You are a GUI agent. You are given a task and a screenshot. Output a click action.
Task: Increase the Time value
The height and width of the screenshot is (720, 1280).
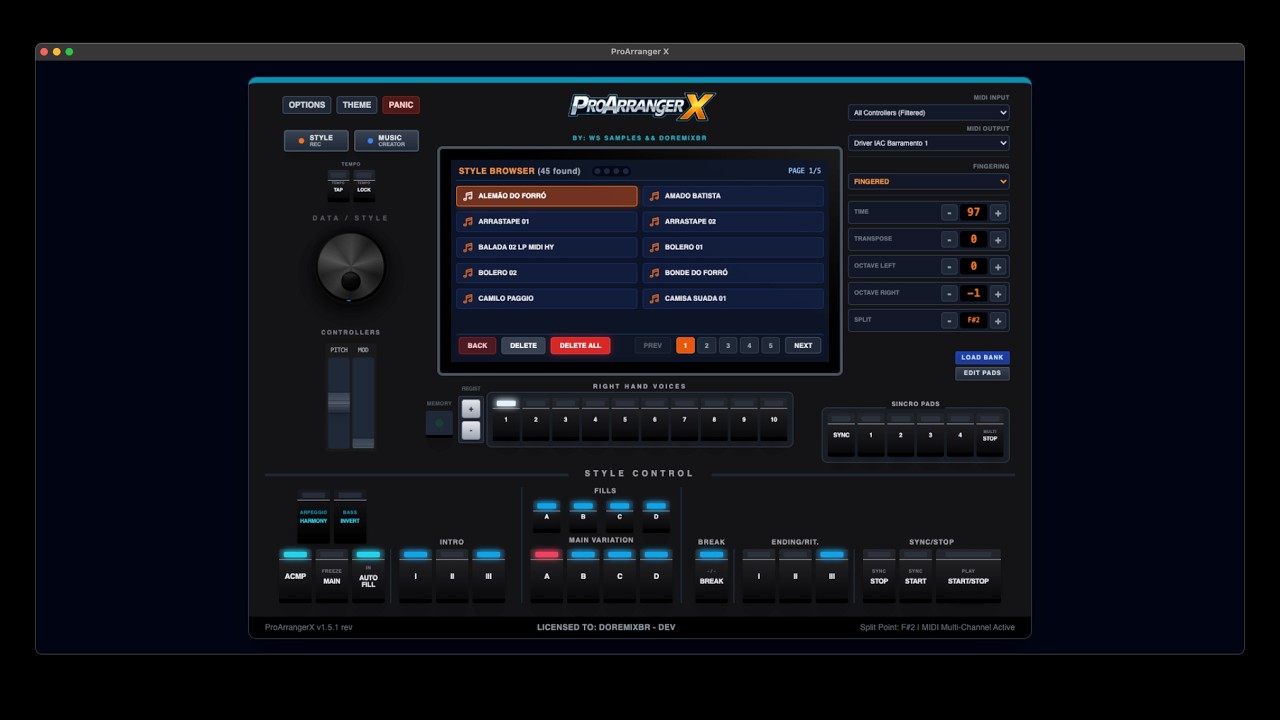(997, 213)
